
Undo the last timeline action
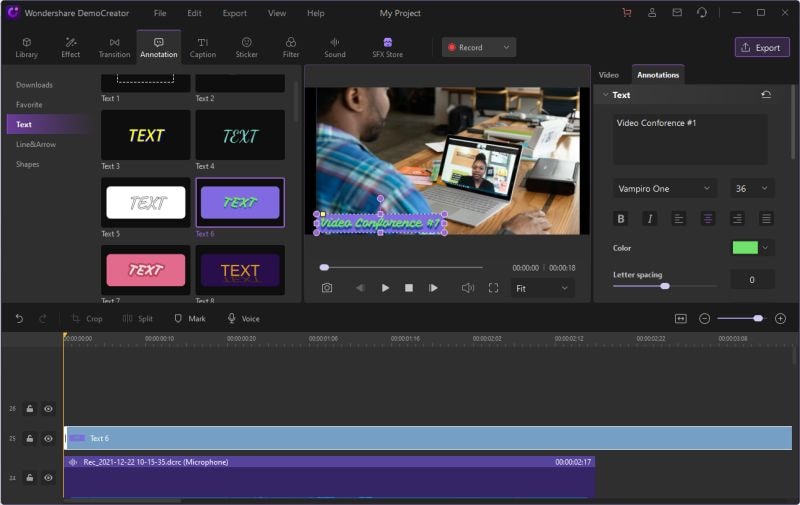tap(19, 319)
